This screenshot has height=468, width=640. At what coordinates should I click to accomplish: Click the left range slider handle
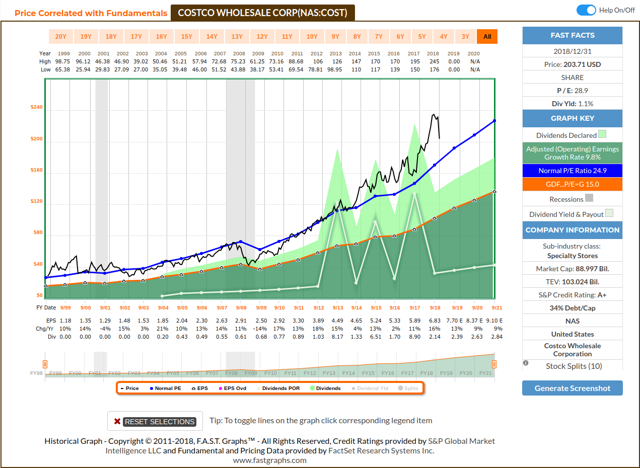[x=45, y=364]
